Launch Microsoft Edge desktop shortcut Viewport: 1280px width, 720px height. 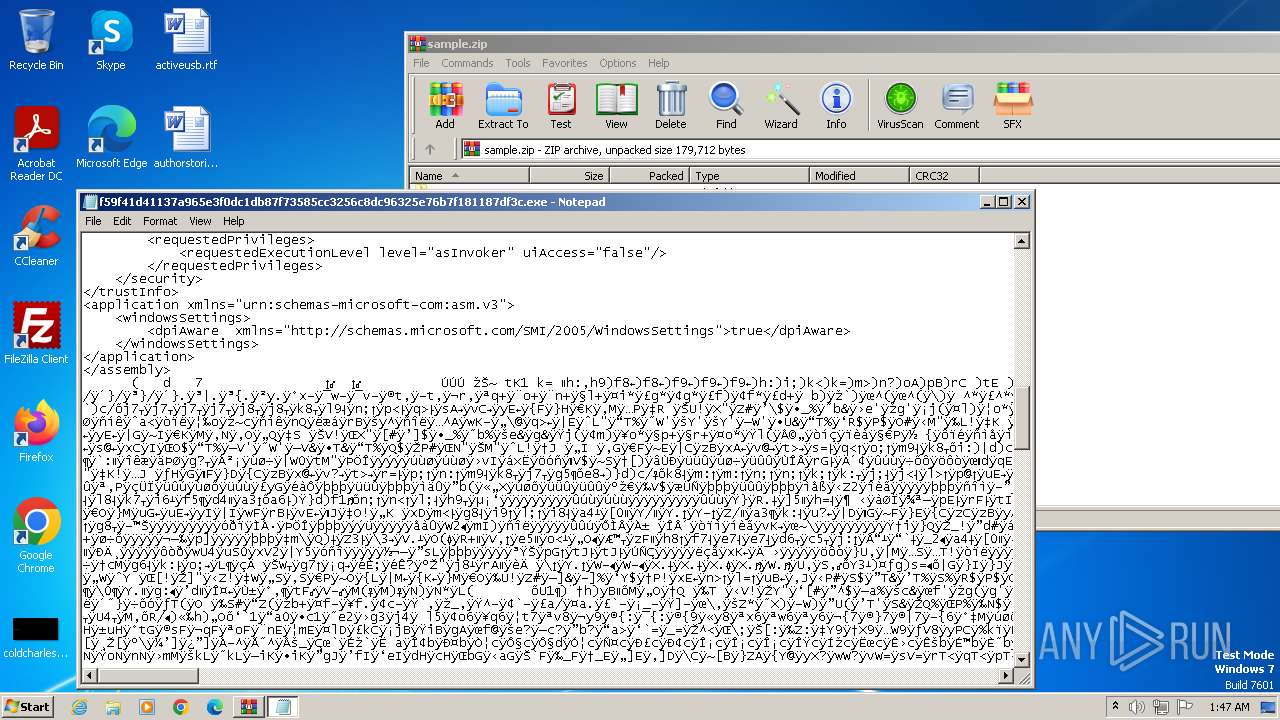(x=111, y=138)
